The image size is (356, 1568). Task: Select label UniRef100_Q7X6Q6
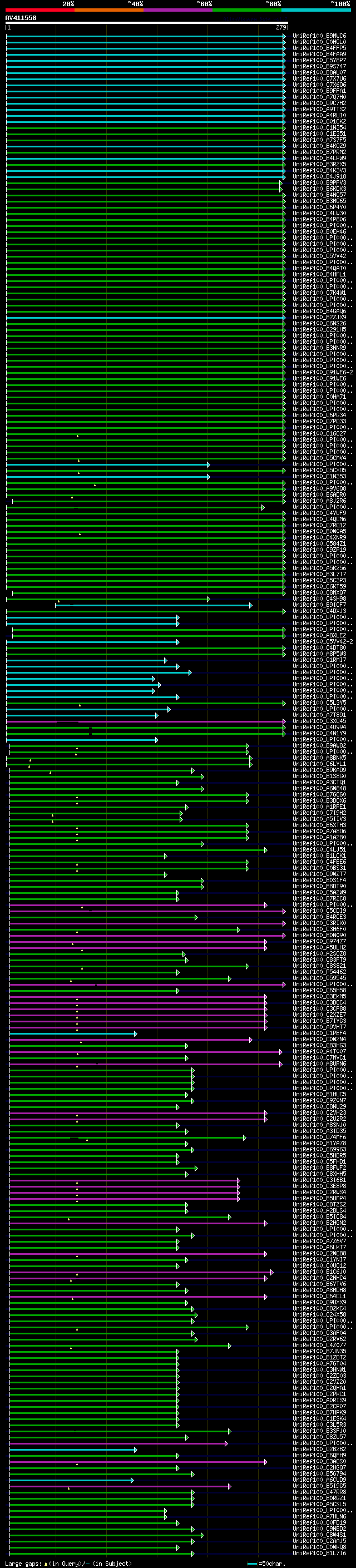coord(319,85)
